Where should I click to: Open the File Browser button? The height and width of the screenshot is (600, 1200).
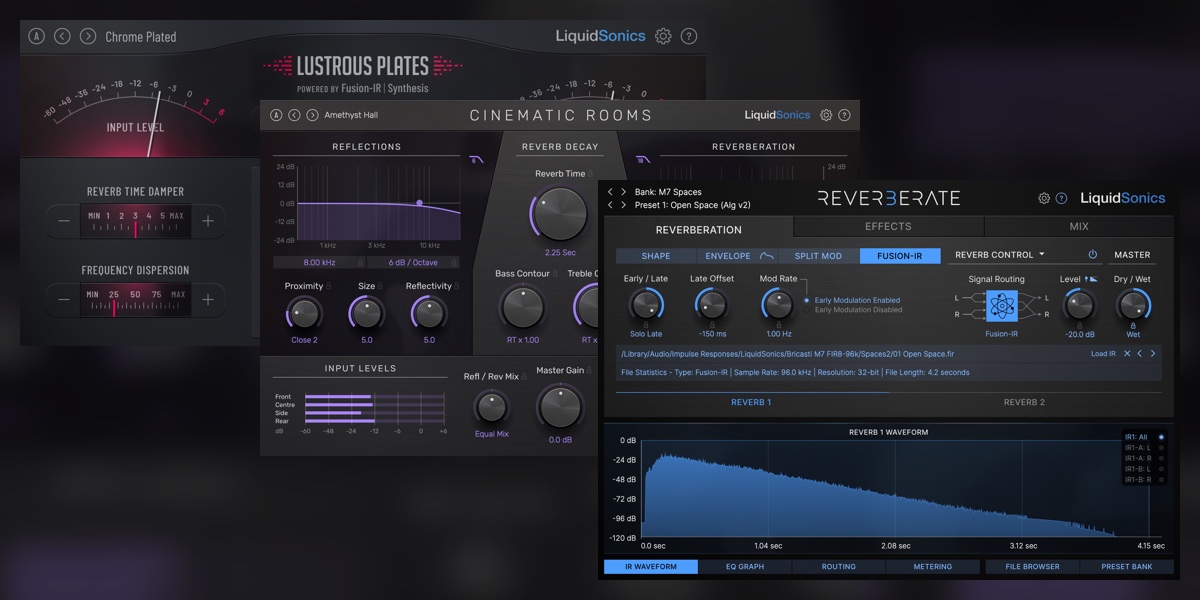tap(1031, 567)
